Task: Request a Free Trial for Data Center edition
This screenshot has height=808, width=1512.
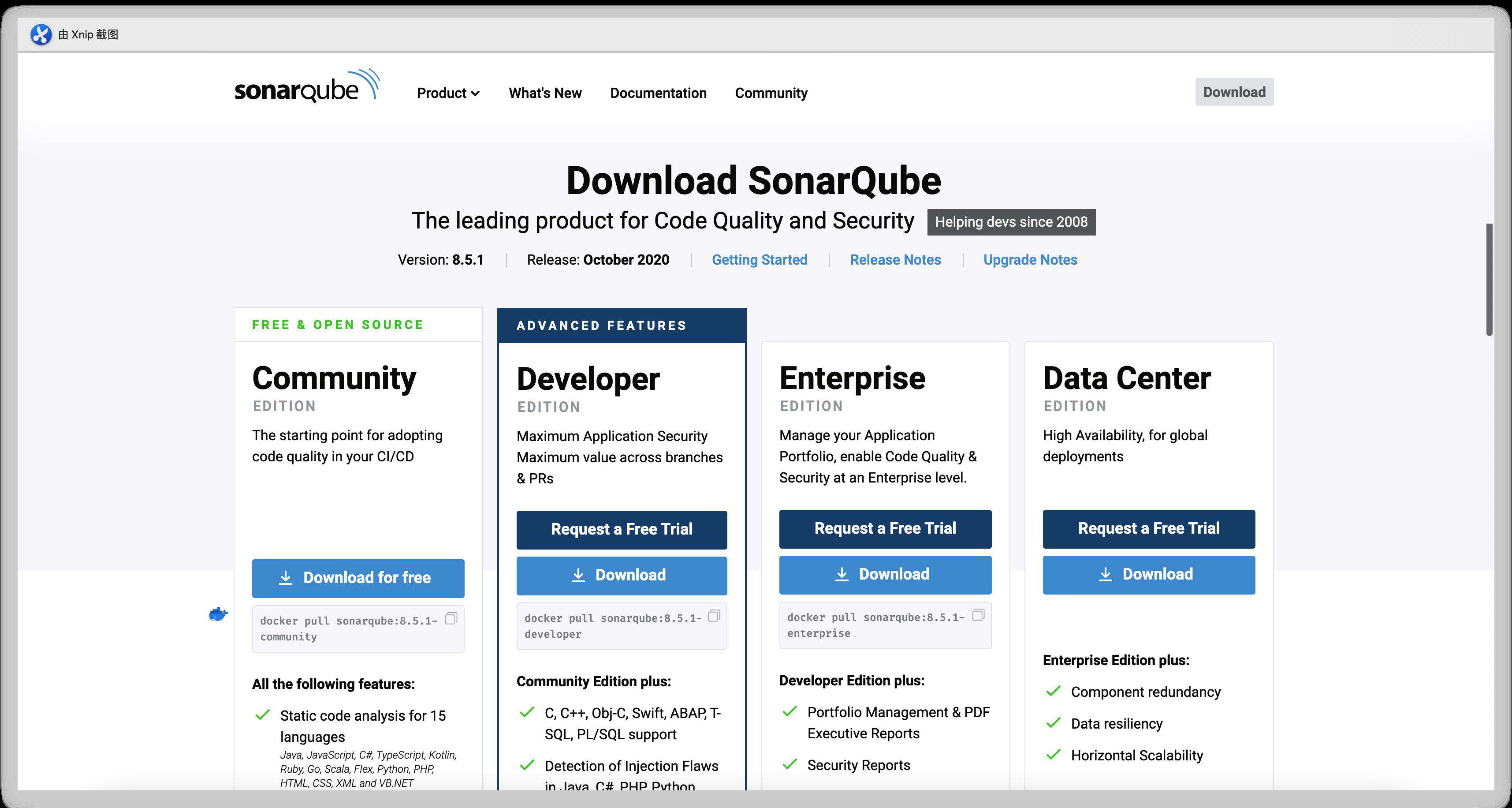Action: [x=1149, y=528]
